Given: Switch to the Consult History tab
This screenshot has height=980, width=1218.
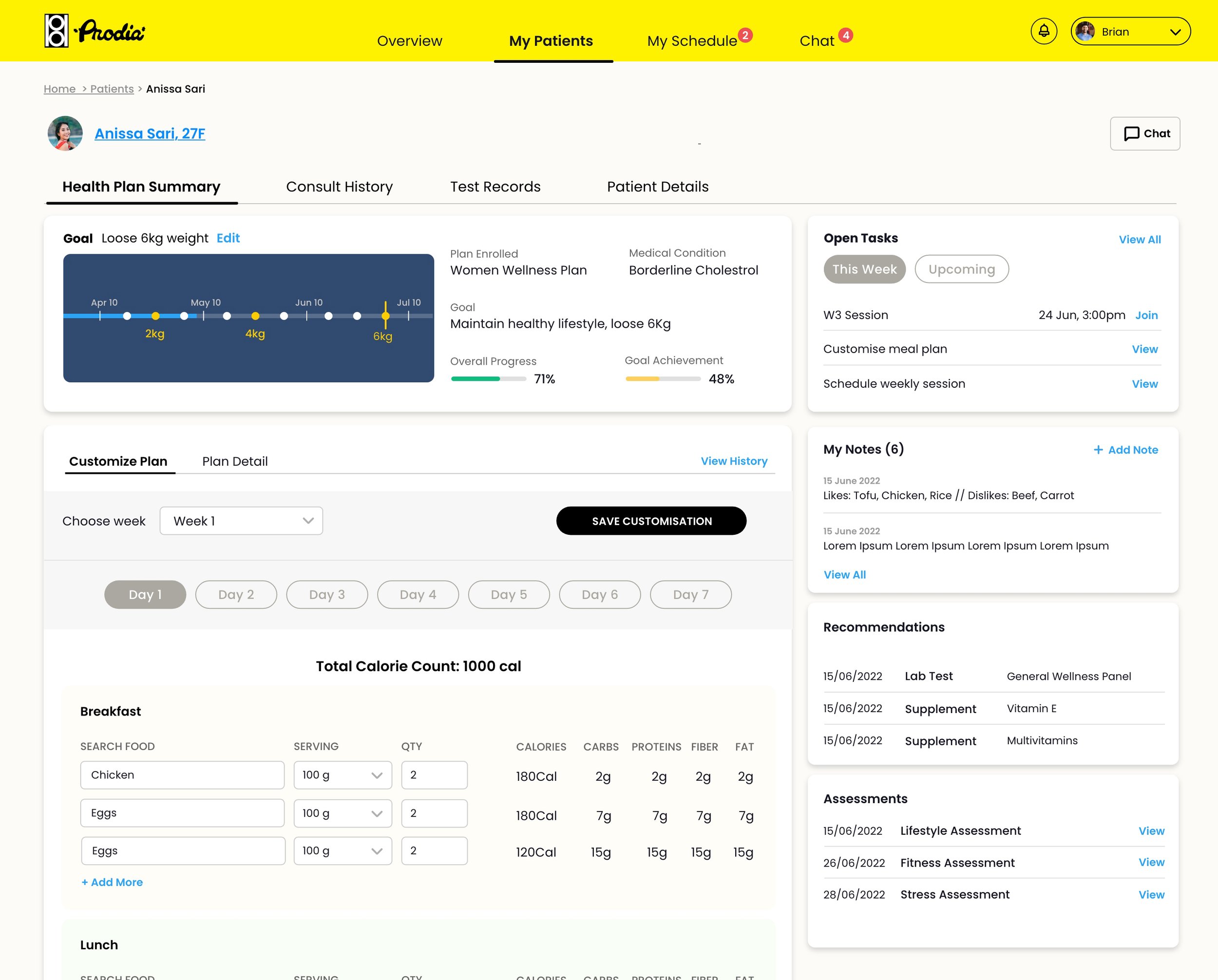Looking at the screenshot, I should [x=339, y=187].
